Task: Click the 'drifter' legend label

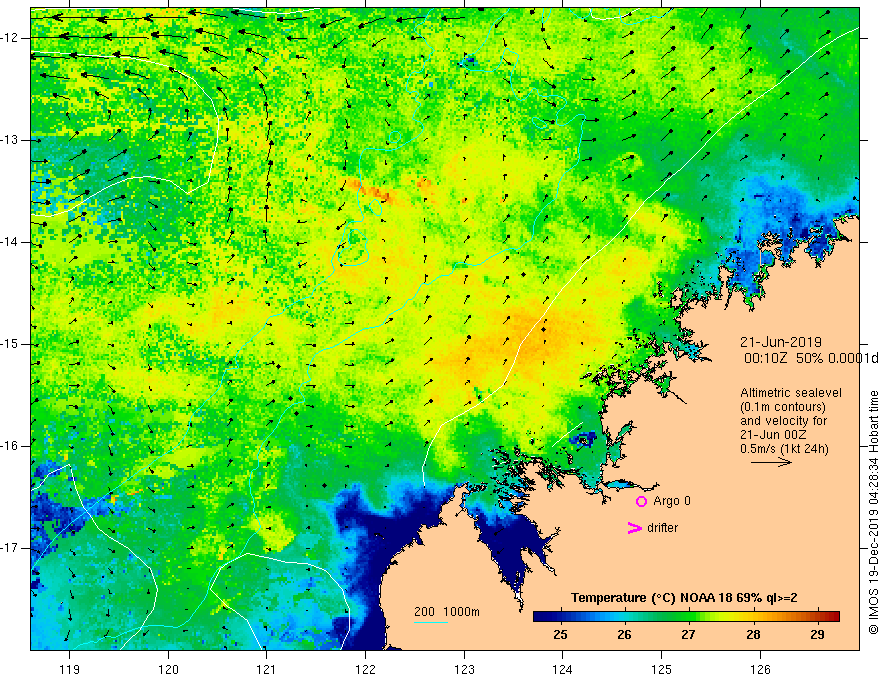Action: point(662,528)
